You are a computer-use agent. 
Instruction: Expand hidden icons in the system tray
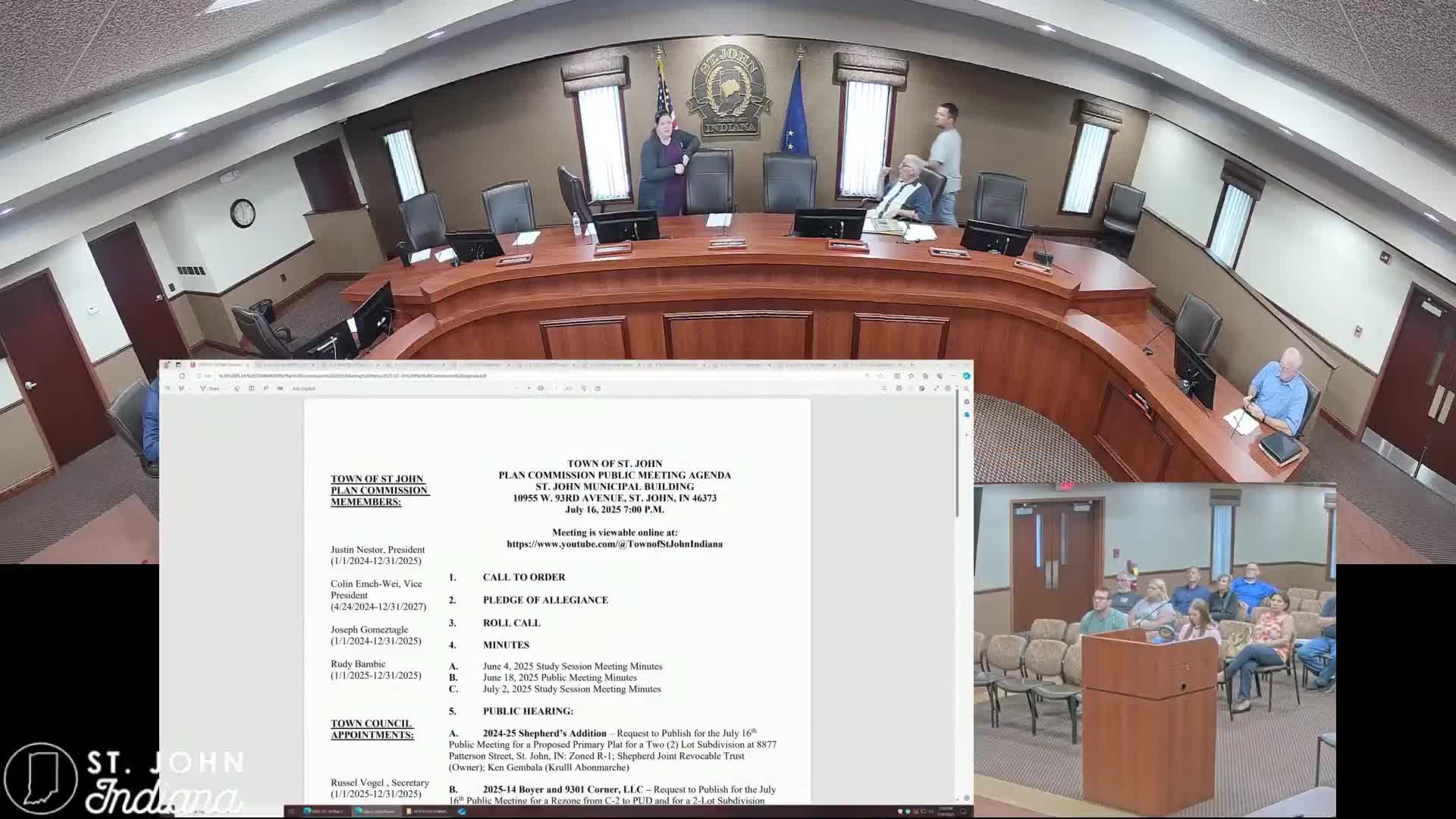899,811
